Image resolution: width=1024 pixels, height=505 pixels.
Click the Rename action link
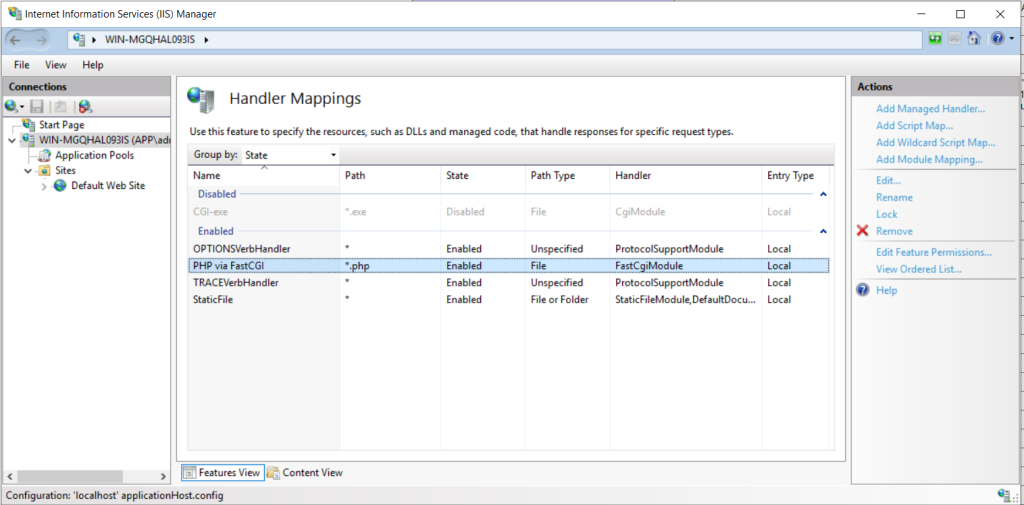(894, 197)
